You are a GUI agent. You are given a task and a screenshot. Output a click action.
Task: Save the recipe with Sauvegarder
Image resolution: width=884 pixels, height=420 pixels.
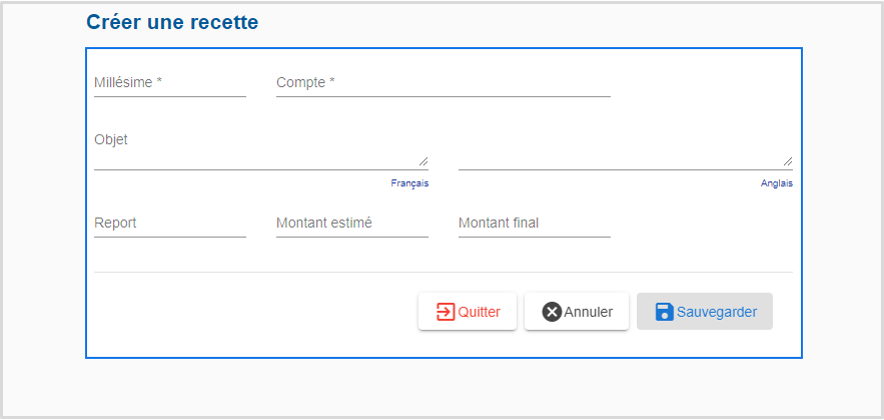pos(704,312)
